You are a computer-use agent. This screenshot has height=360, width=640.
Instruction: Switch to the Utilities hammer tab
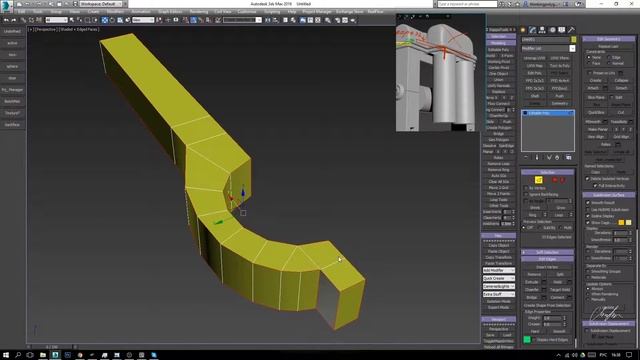coord(571,30)
